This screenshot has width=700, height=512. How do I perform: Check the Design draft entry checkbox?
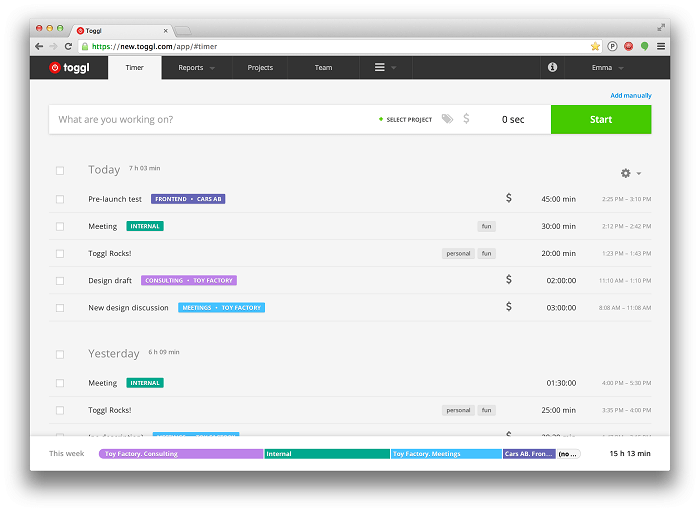coord(60,281)
